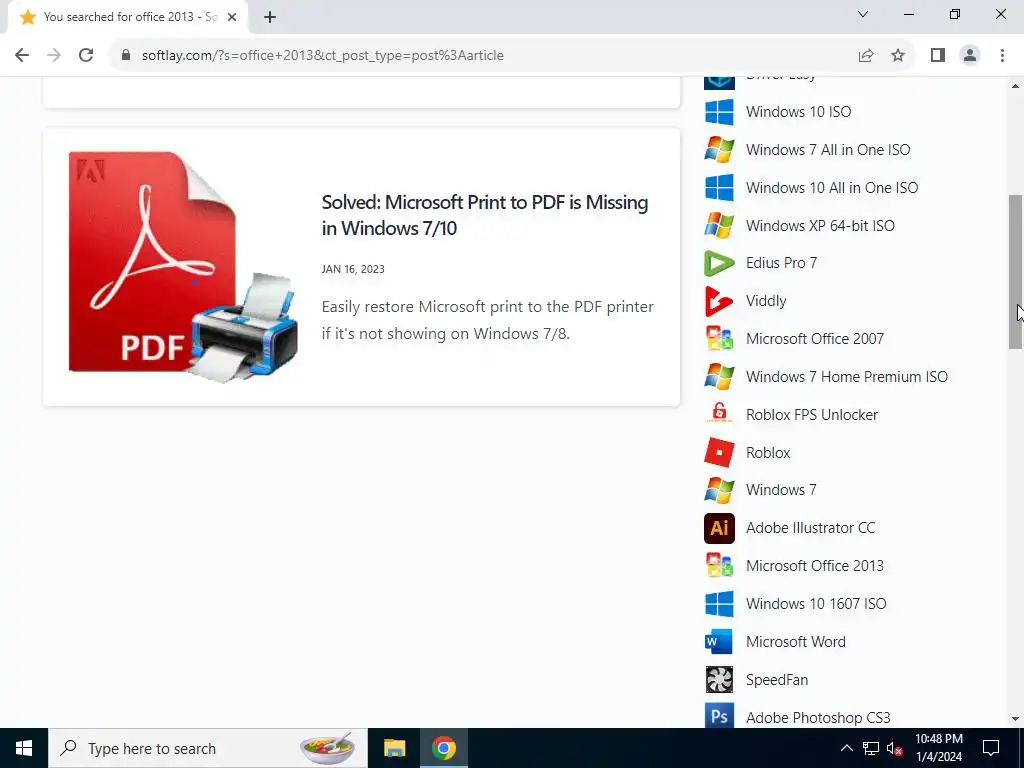Click the scrollbar down arrow
This screenshot has width=1024, height=768.
[x=1016, y=719]
